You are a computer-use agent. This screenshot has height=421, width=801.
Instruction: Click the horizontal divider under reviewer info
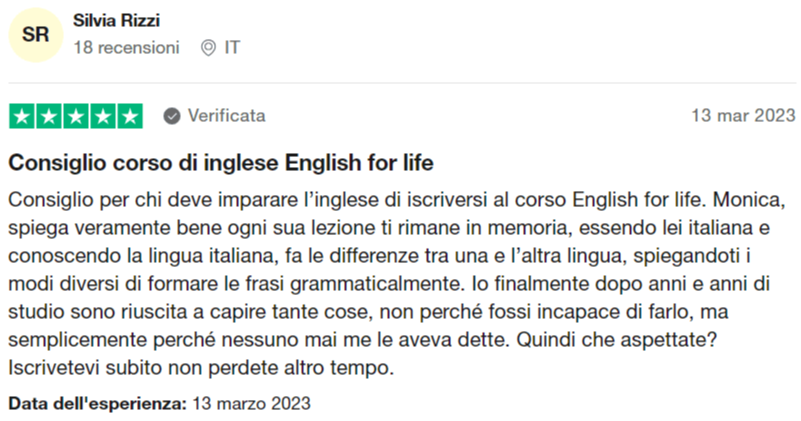[402, 83]
